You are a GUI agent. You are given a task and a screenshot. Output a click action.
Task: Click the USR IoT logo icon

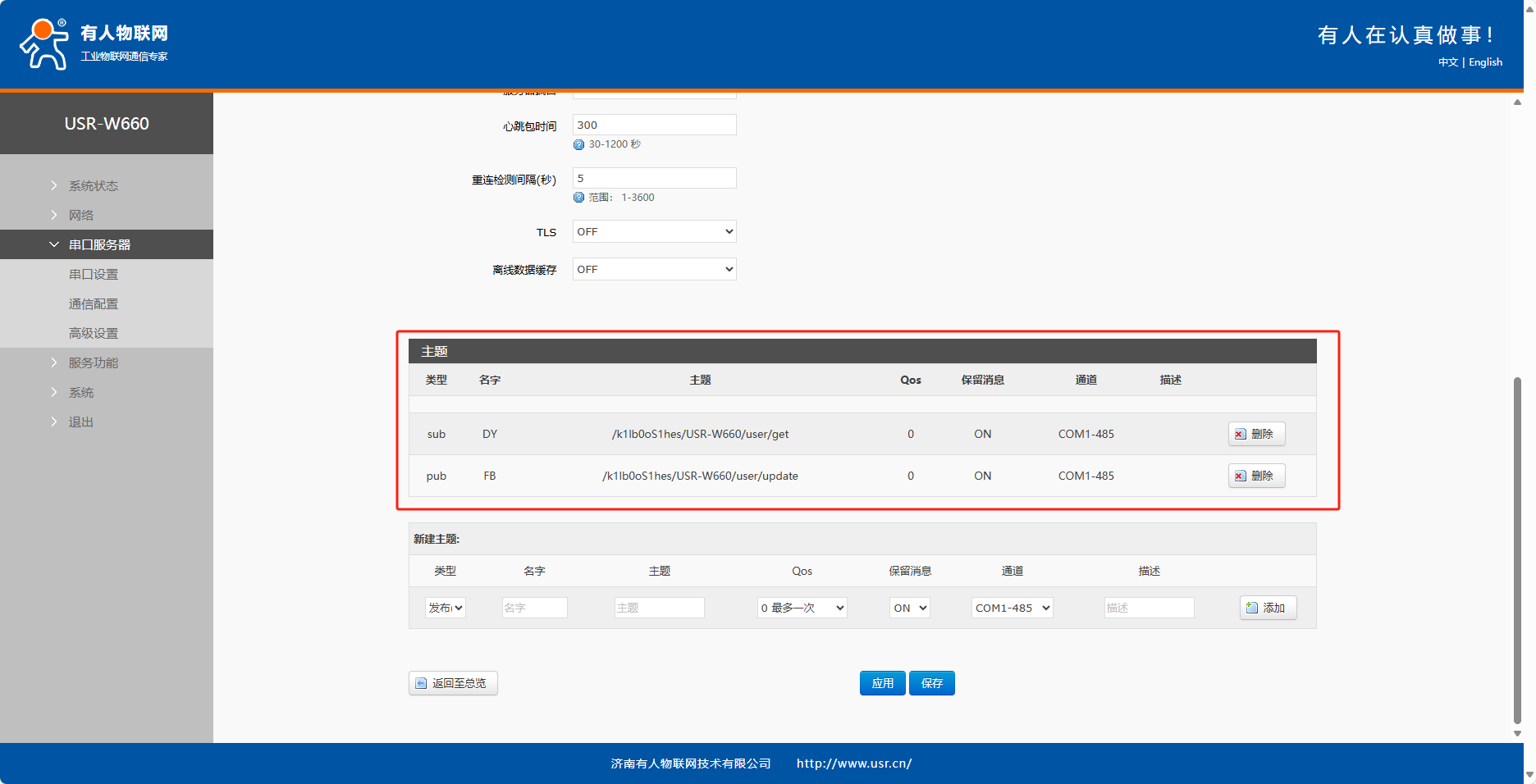(x=44, y=44)
